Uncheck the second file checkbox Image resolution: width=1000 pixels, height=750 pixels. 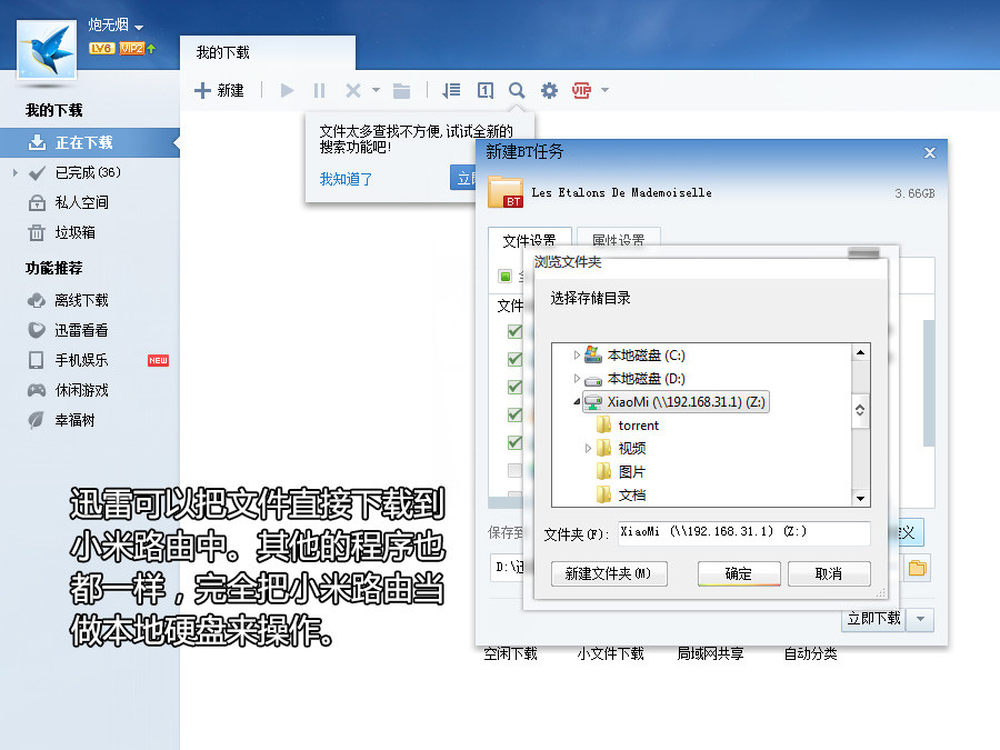pos(515,360)
